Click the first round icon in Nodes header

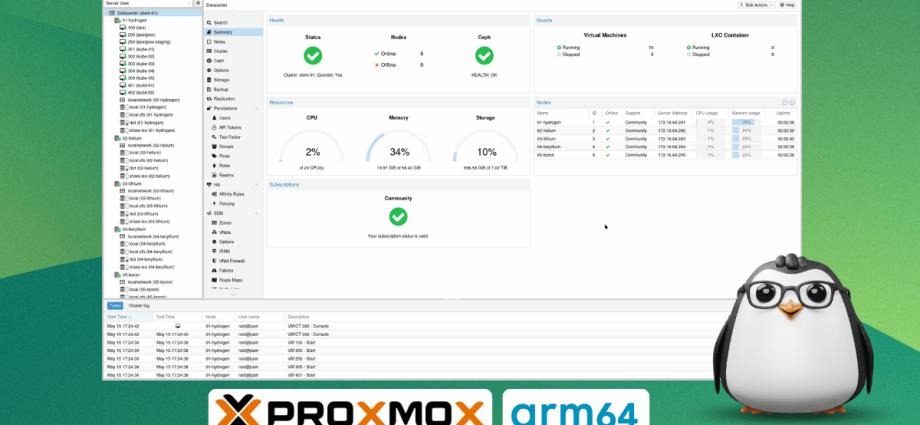click(784, 102)
